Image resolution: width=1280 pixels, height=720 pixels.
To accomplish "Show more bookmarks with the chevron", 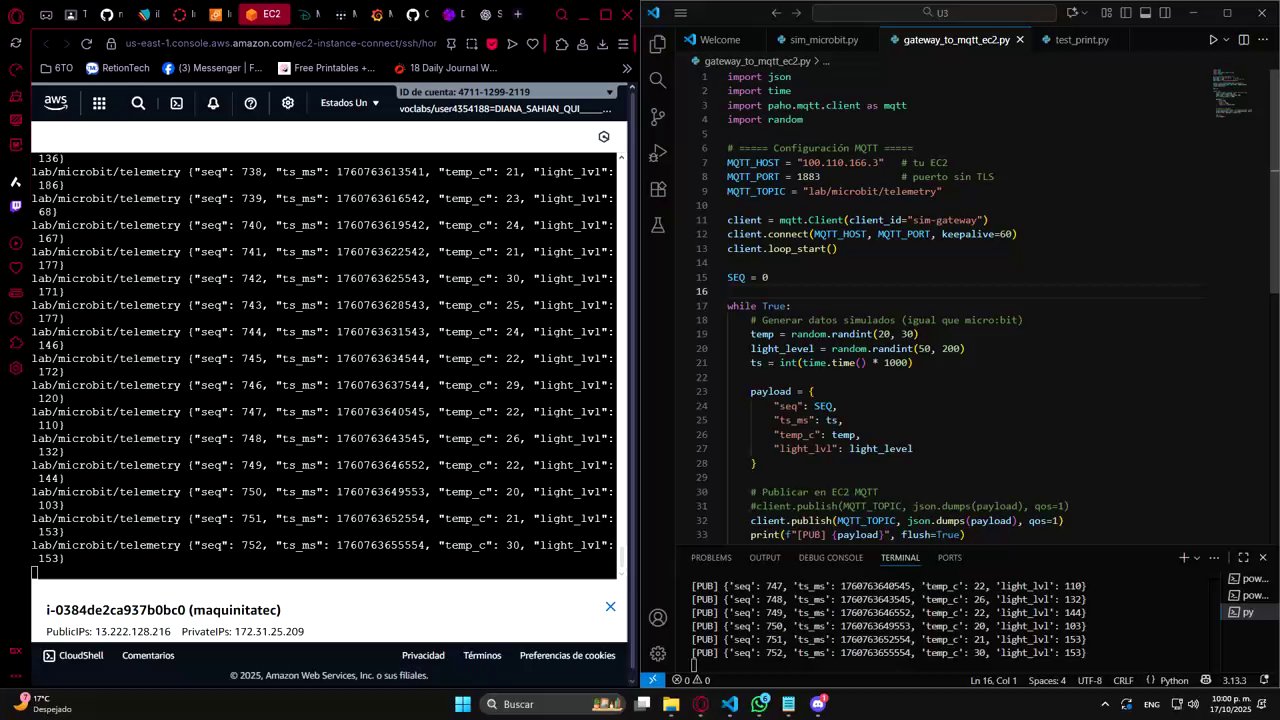I will (x=627, y=68).
